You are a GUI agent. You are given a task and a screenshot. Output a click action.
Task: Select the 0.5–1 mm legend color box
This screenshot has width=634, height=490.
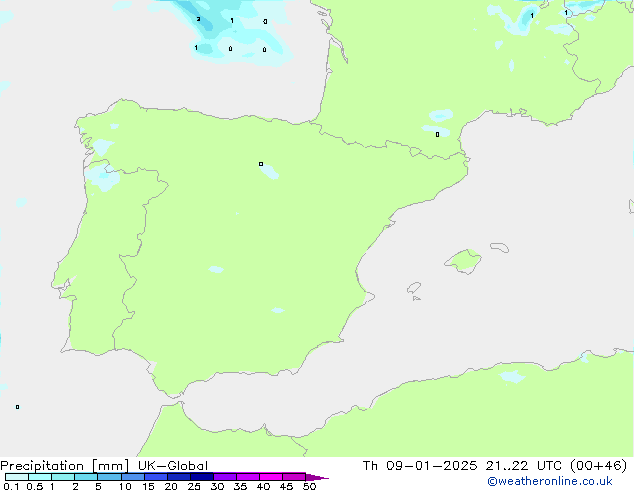point(40,477)
